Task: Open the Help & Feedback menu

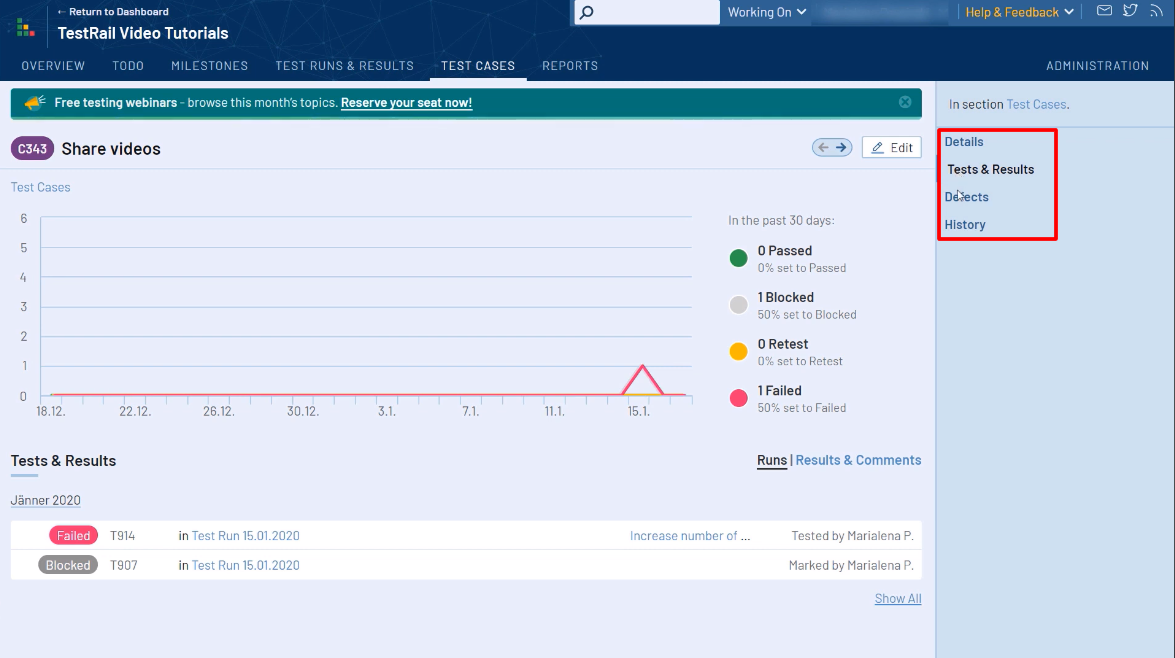Action: [x=1019, y=12]
